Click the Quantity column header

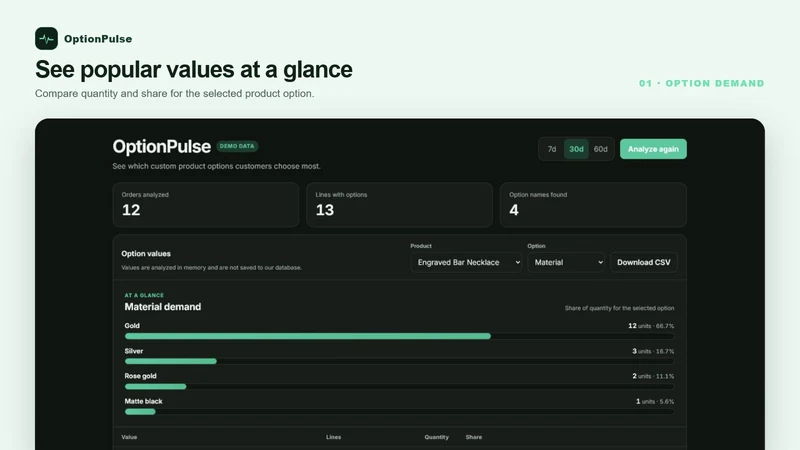coord(437,437)
